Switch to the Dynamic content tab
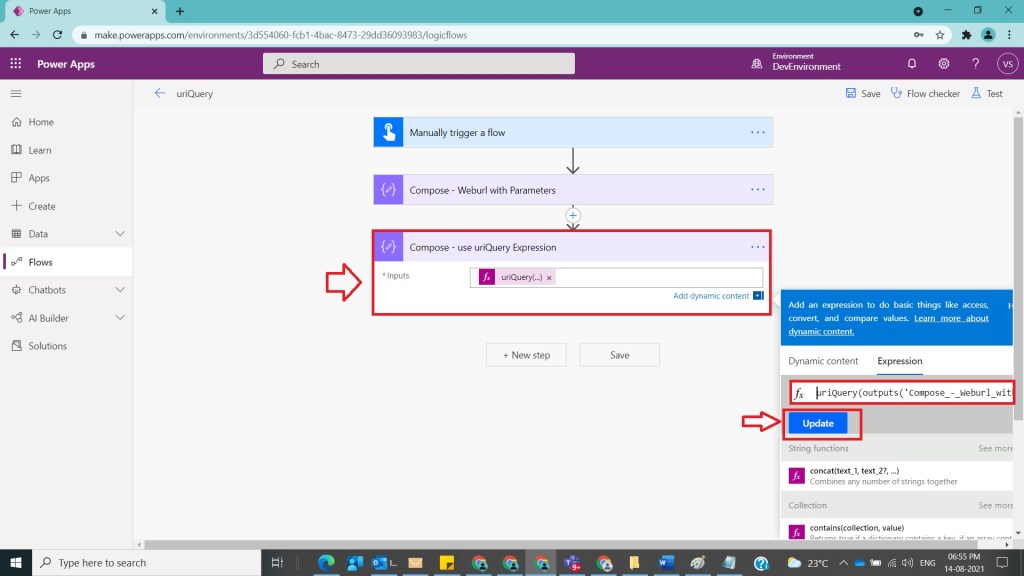The height and width of the screenshot is (576, 1024). (x=823, y=361)
